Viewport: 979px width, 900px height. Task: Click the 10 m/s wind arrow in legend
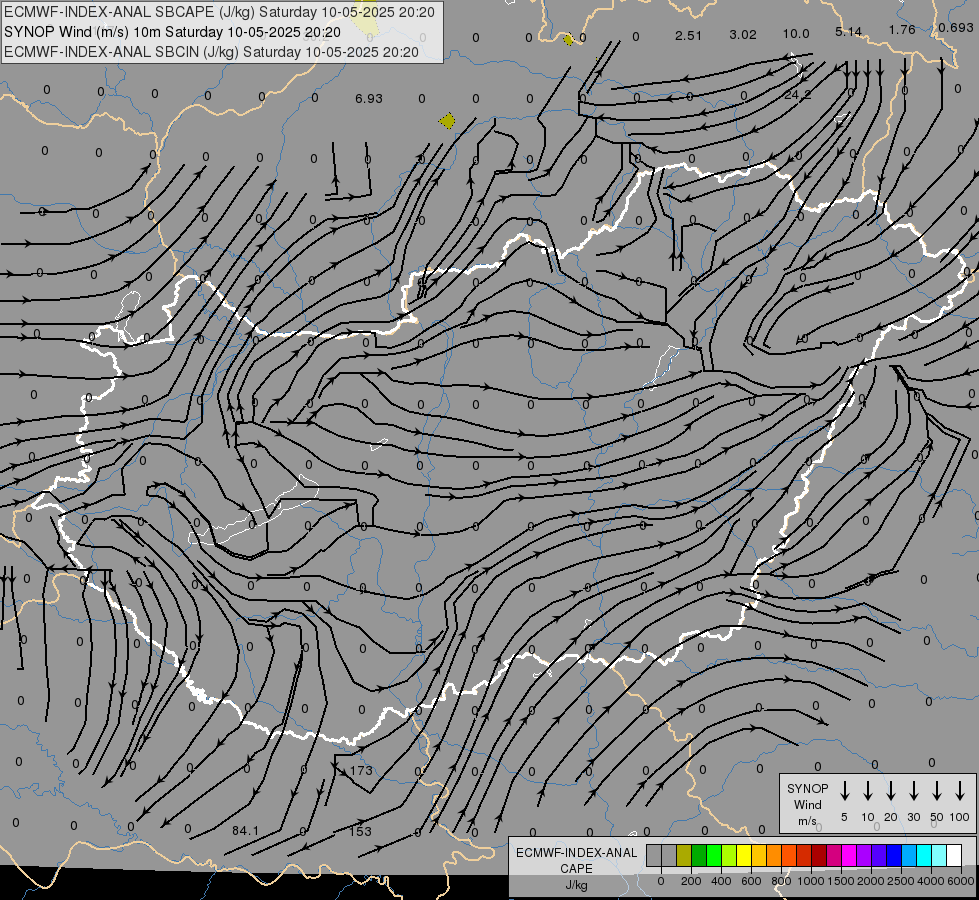tap(867, 791)
